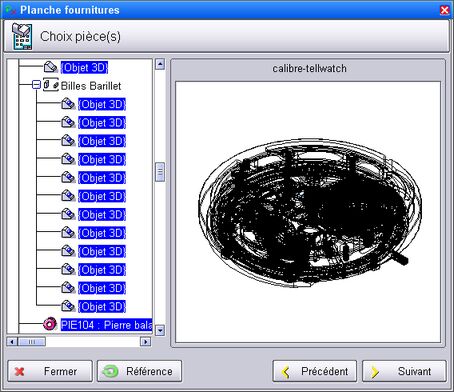
Task: Click the tree's vertical scroll down arrow
Action: (160, 330)
